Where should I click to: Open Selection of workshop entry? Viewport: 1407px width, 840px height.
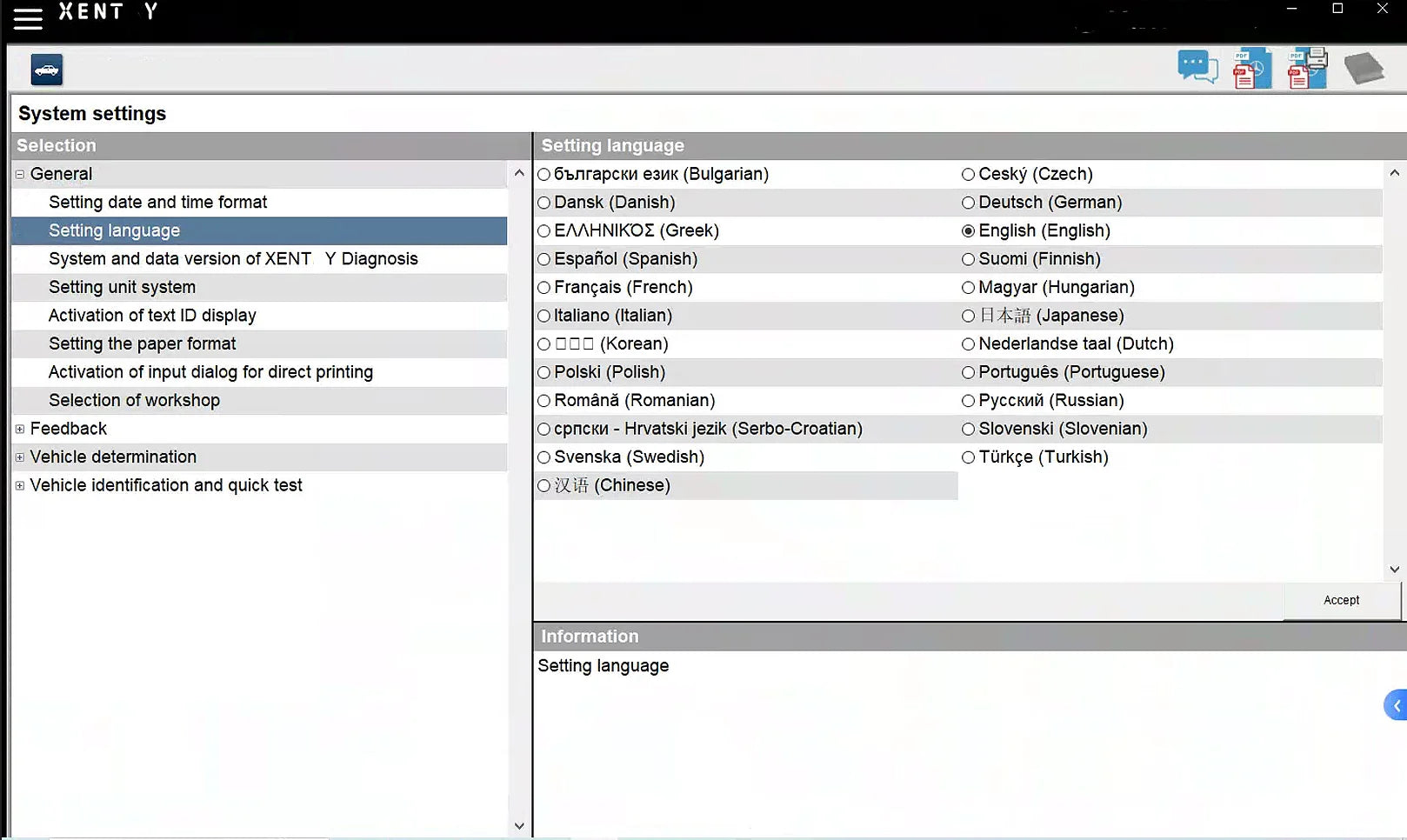point(134,400)
